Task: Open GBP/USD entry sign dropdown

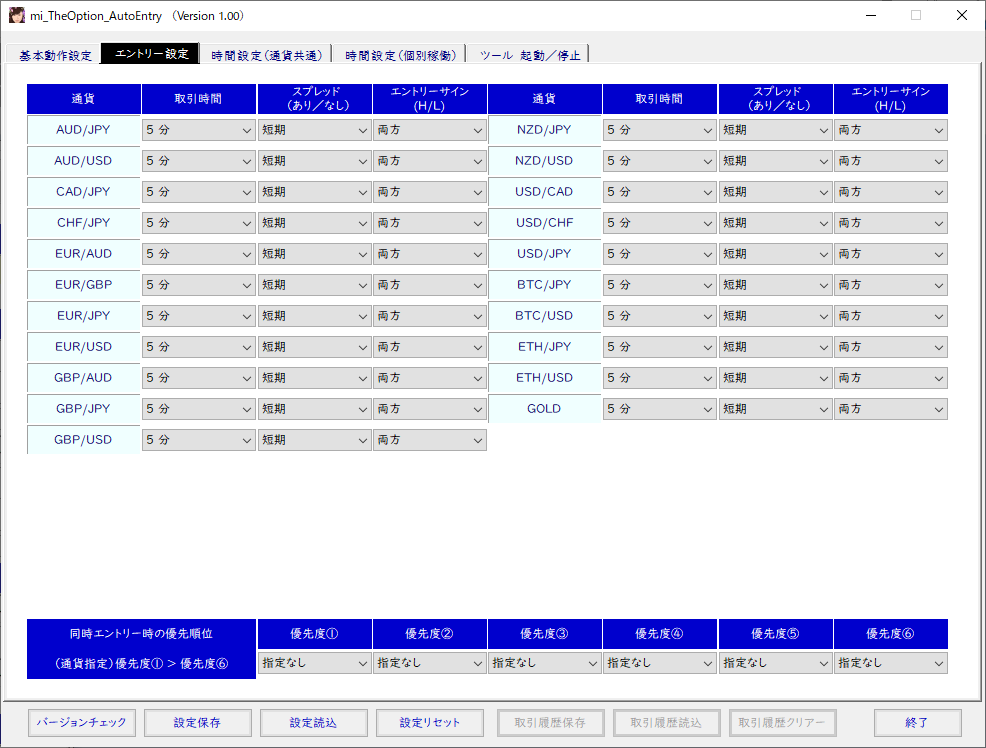Action: tap(429, 440)
